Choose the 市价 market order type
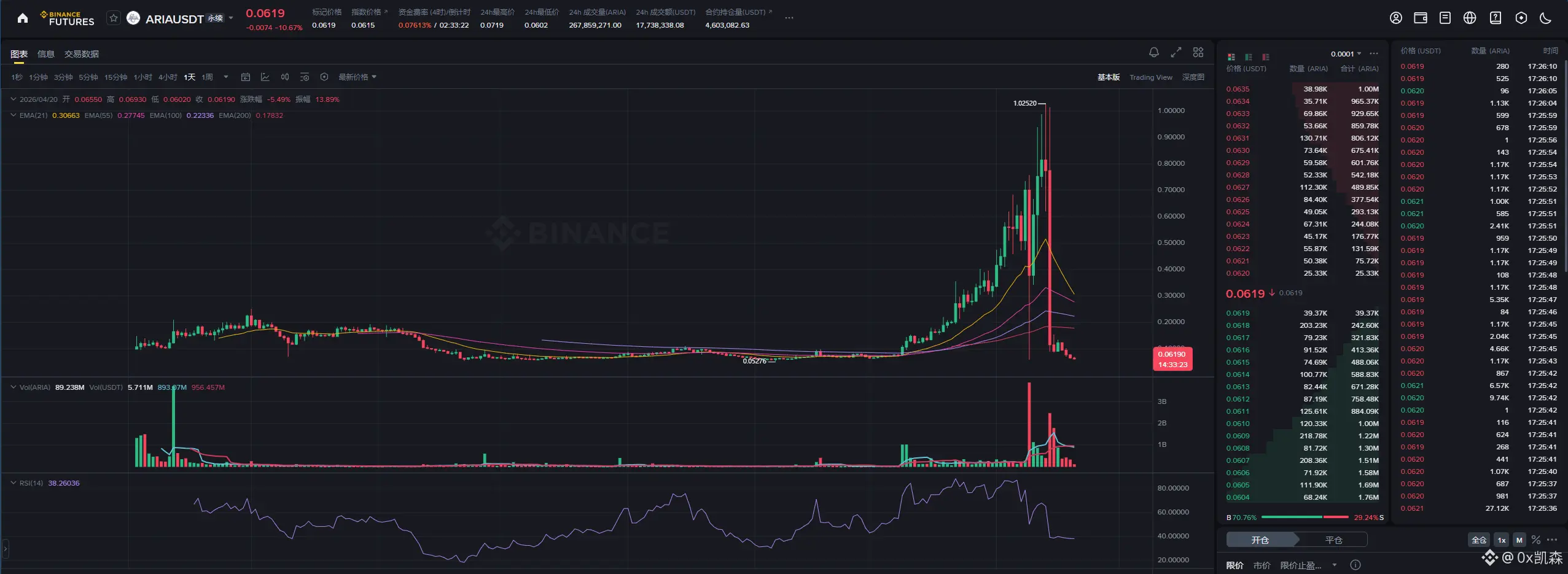 click(x=1262, y=565)
